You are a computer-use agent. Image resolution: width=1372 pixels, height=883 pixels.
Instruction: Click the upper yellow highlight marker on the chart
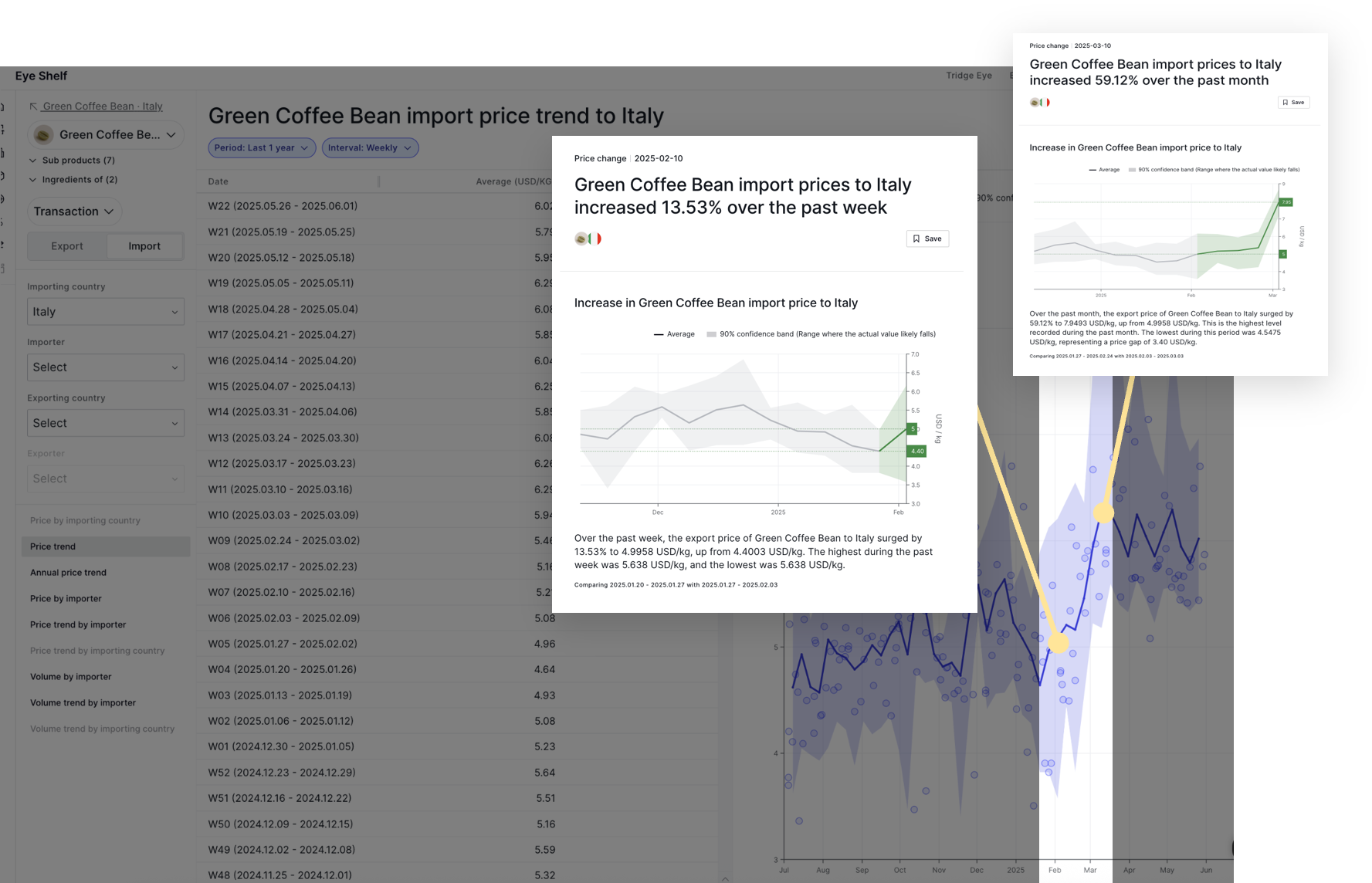(x=1103, y=513)
